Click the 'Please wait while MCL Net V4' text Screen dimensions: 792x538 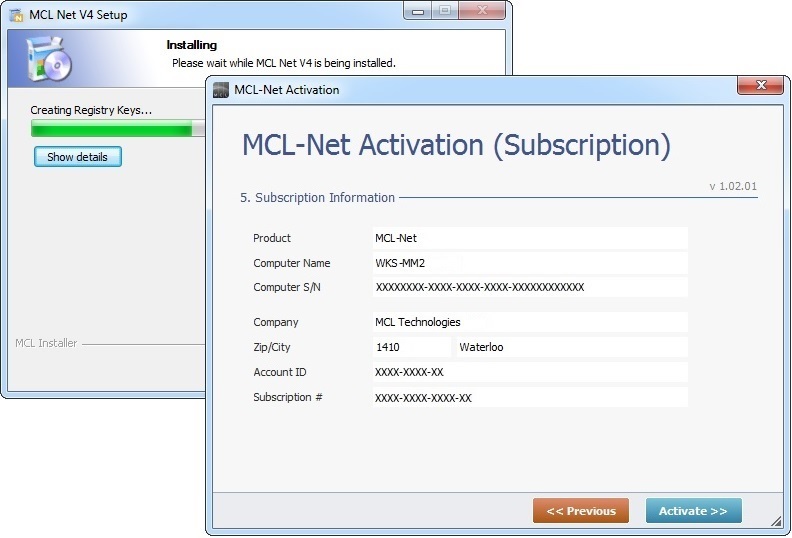coord(284,63)
